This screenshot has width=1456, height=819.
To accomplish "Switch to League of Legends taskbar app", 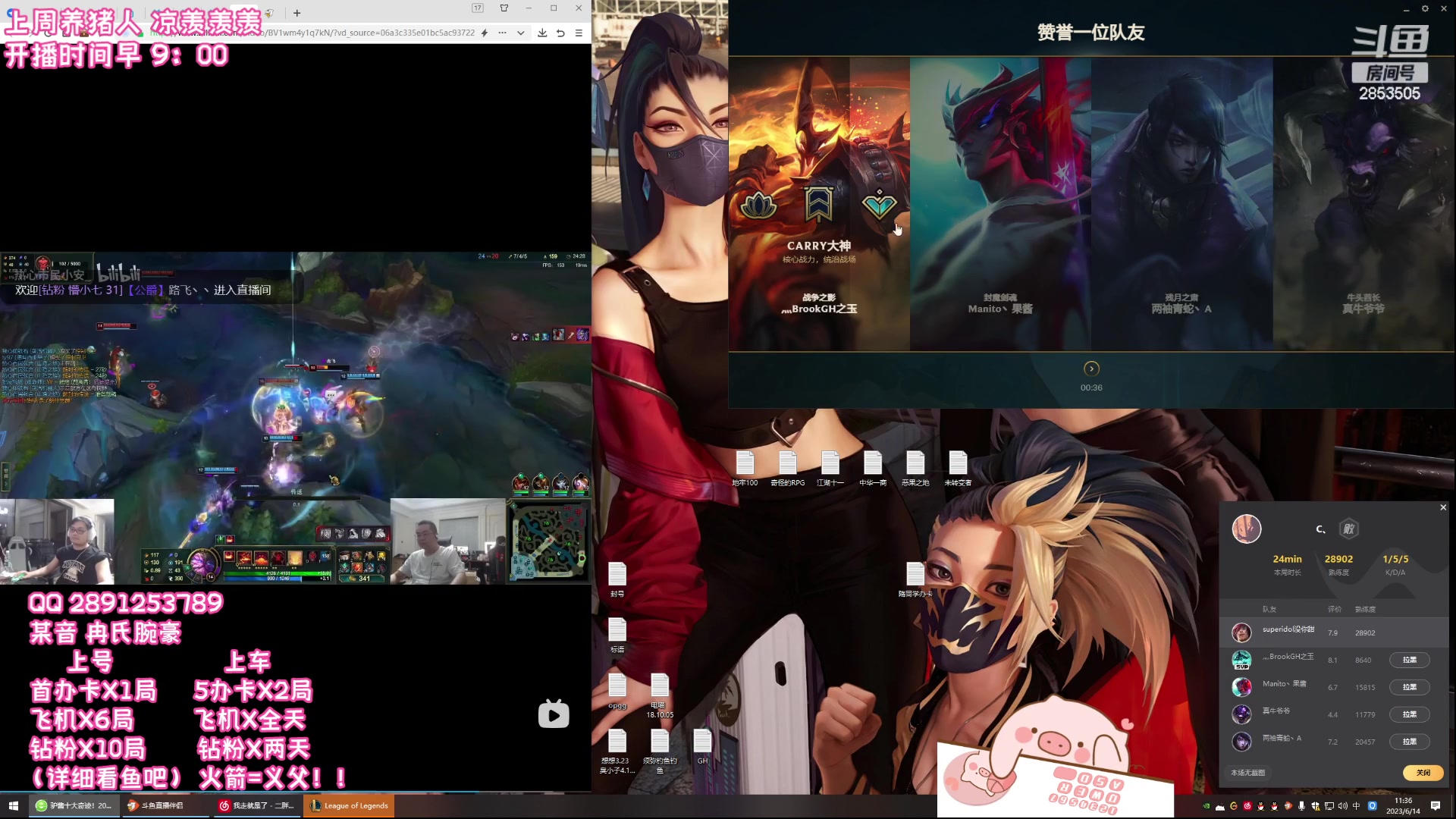I will coord(349,805).
